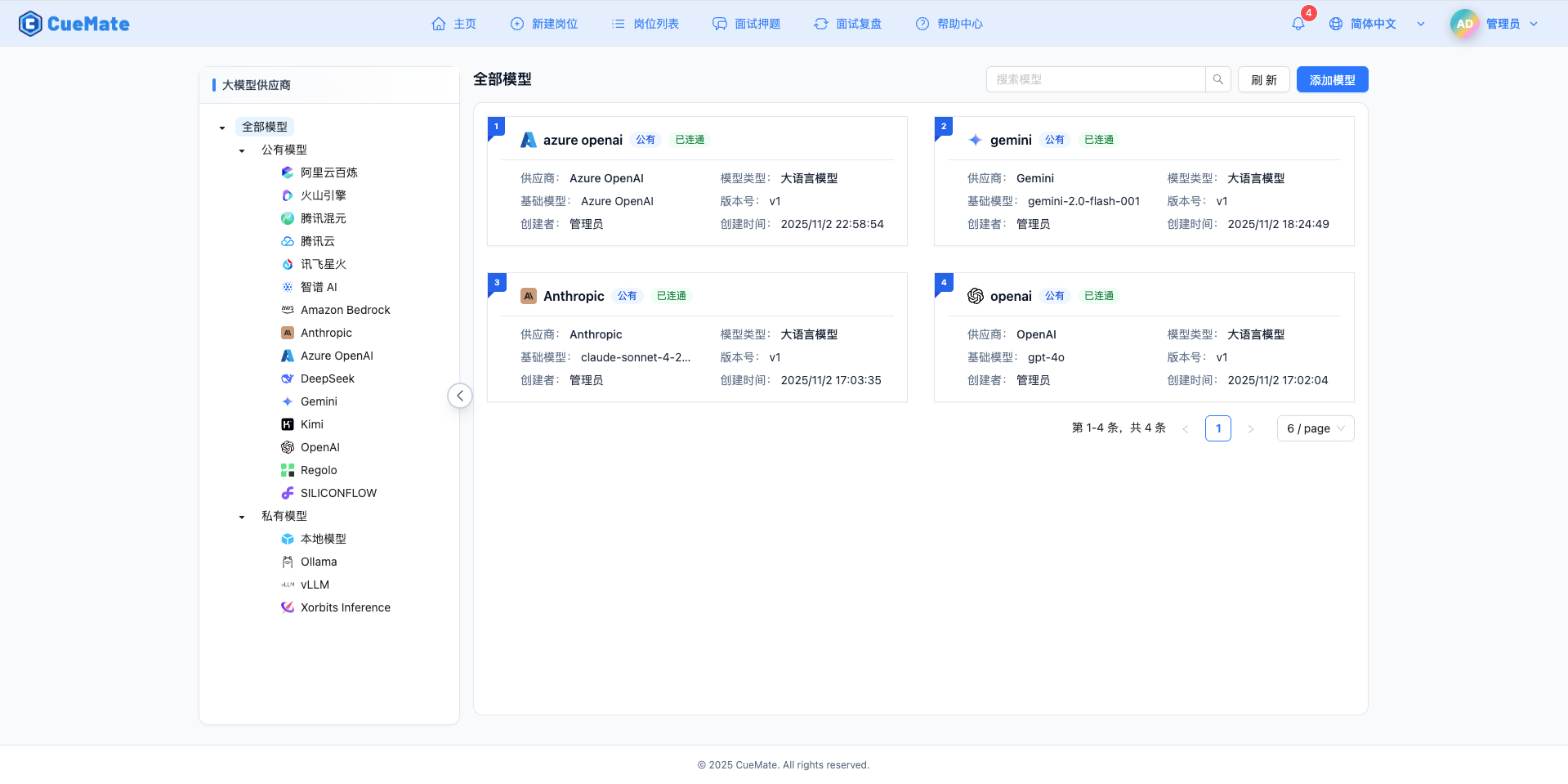Select the DeepSeek provider icon in sidebar
Image resolution: width=1568 pixels, height=784 pixels.
point(287,379)
